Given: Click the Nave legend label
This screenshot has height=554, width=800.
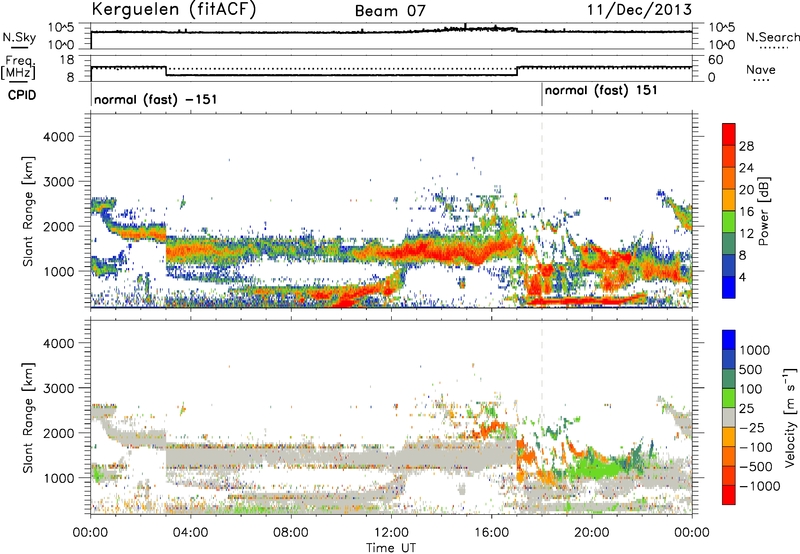Looking at the screenshot, I should [x=761, y=69].
